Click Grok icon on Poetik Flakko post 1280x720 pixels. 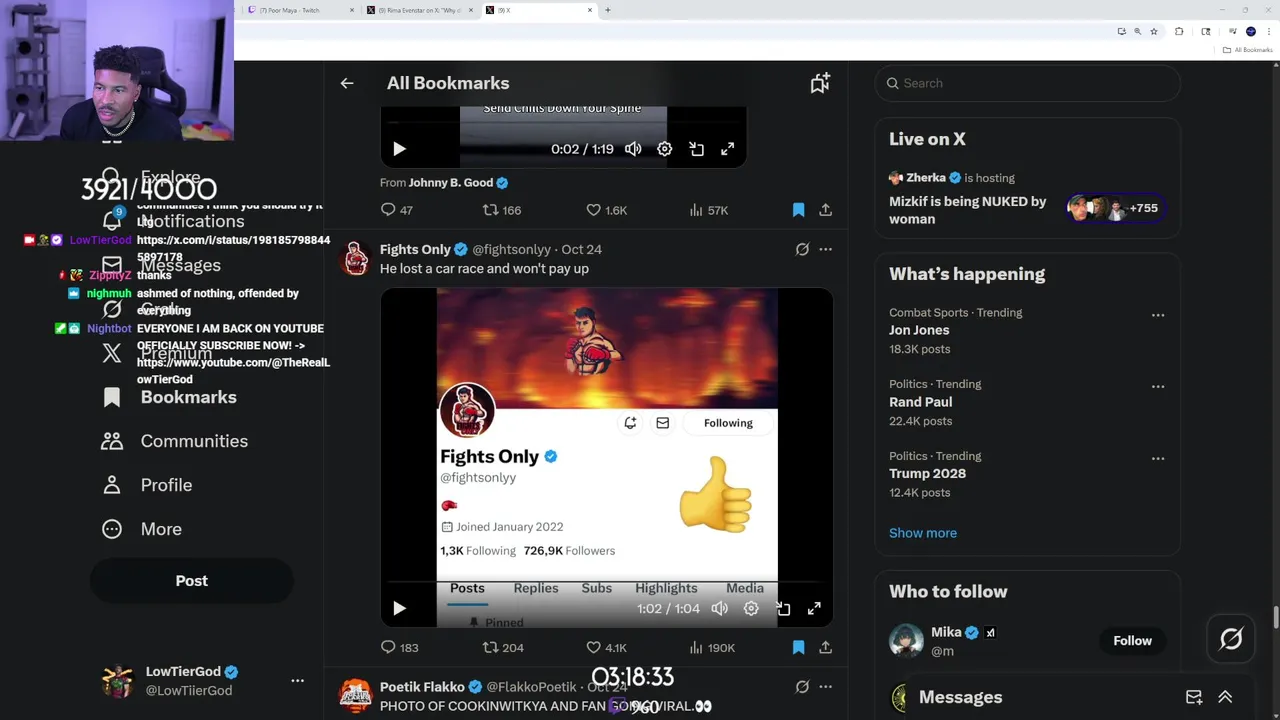point(802,687)
